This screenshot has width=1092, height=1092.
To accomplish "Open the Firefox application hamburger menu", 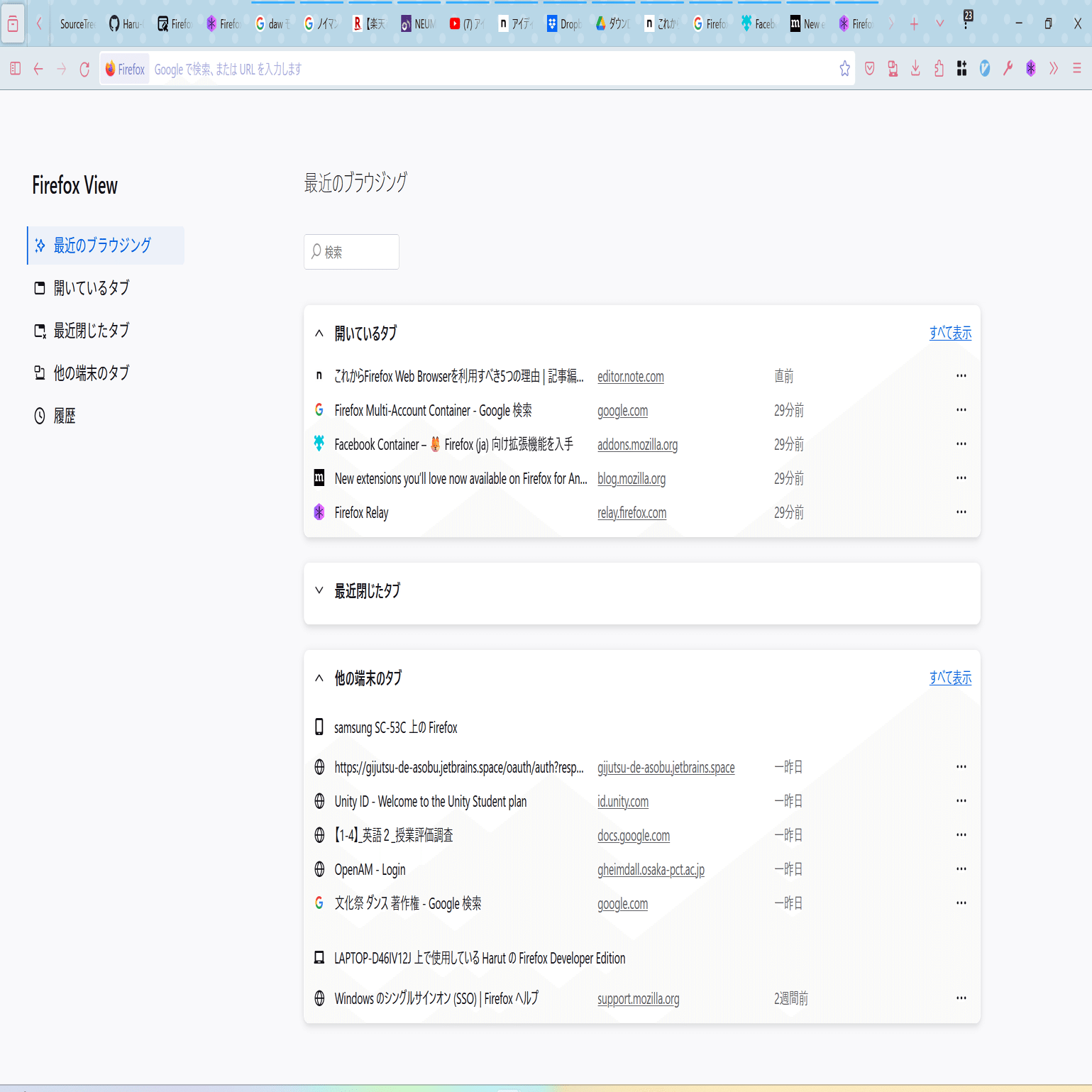I will pos(1077,69).
